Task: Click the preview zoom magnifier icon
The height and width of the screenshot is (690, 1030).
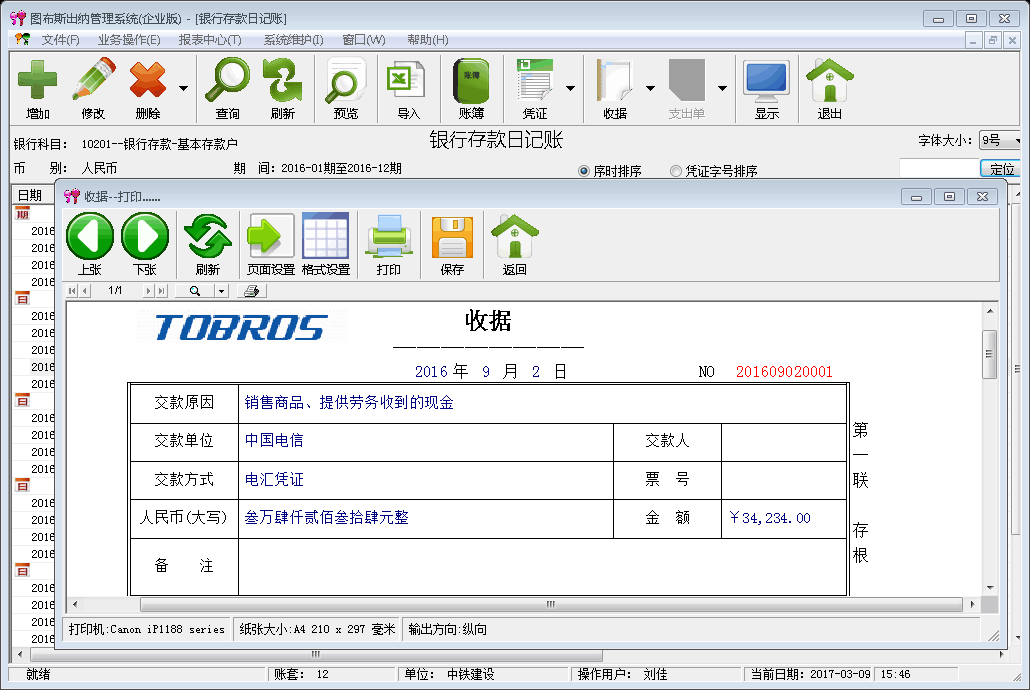Action: click(195, 290)
